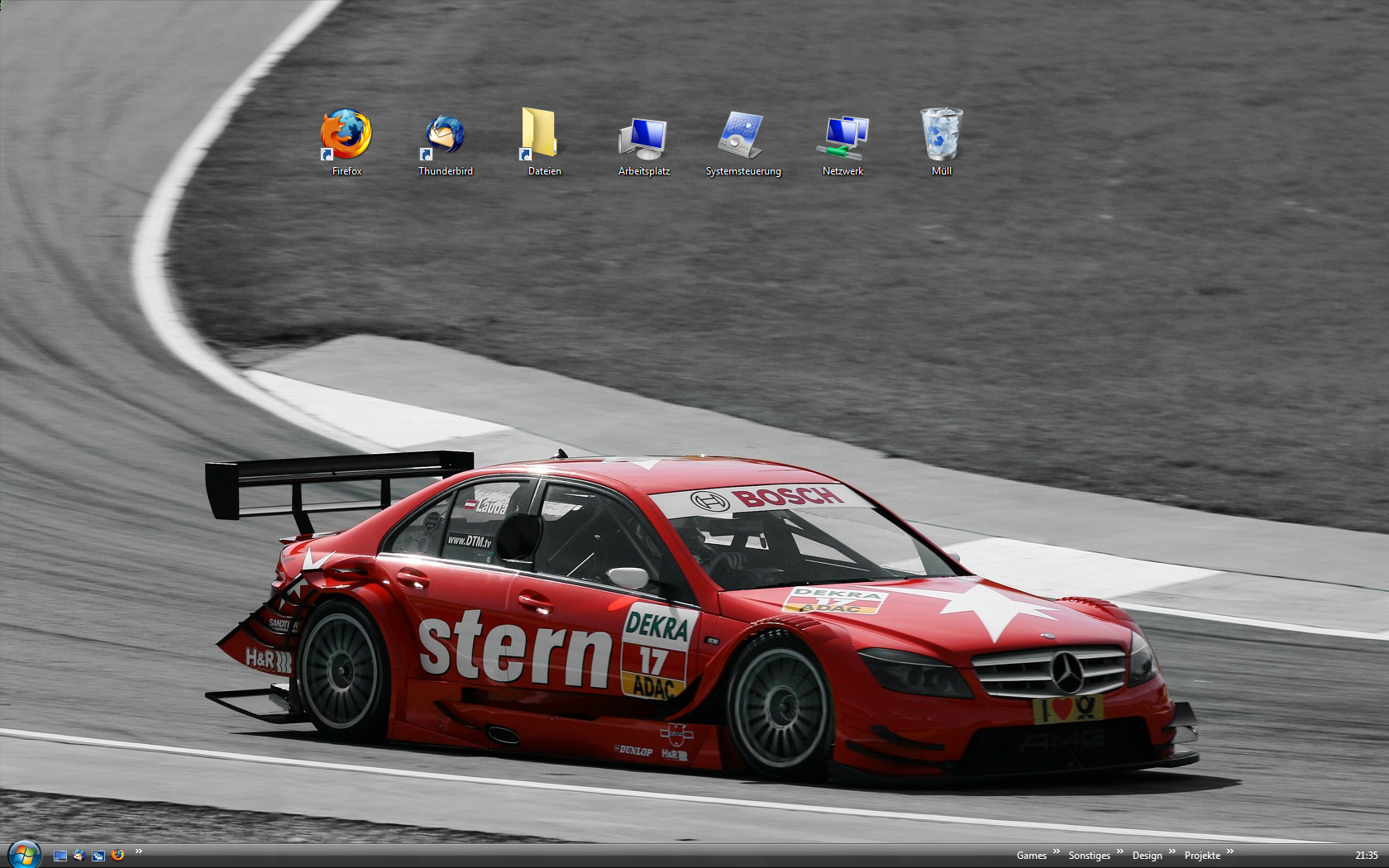Launch Thunderbird from quick launch bar
The height and width of the screenshot is (868, 1389).
click(x=79, y=855)
